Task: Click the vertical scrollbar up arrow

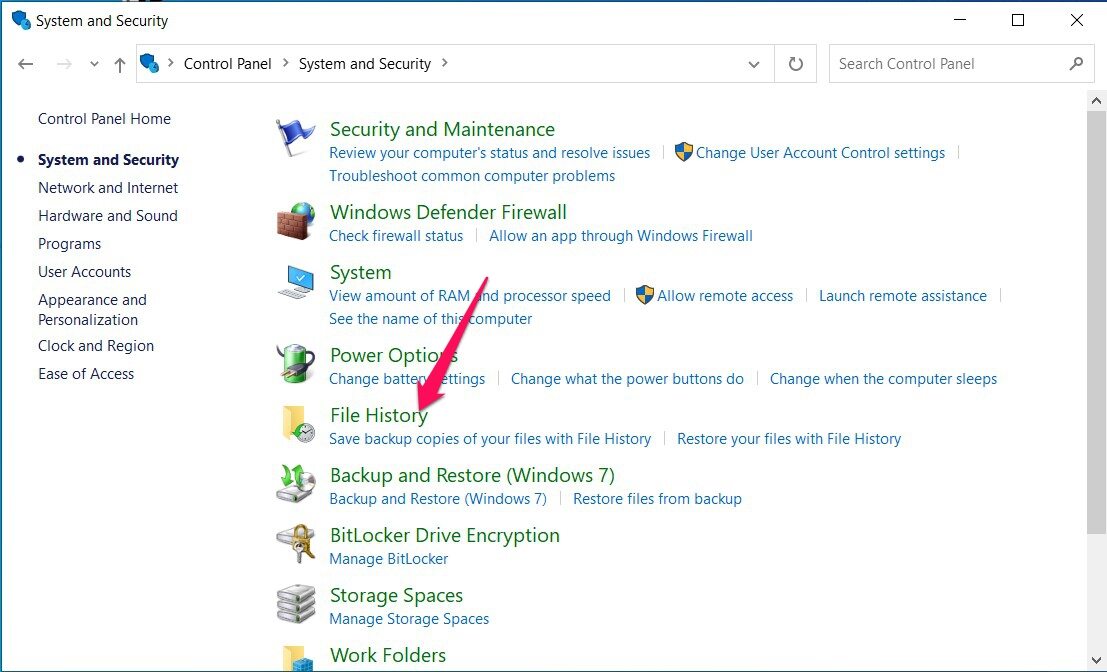Action: click(x=1098, y=99)
